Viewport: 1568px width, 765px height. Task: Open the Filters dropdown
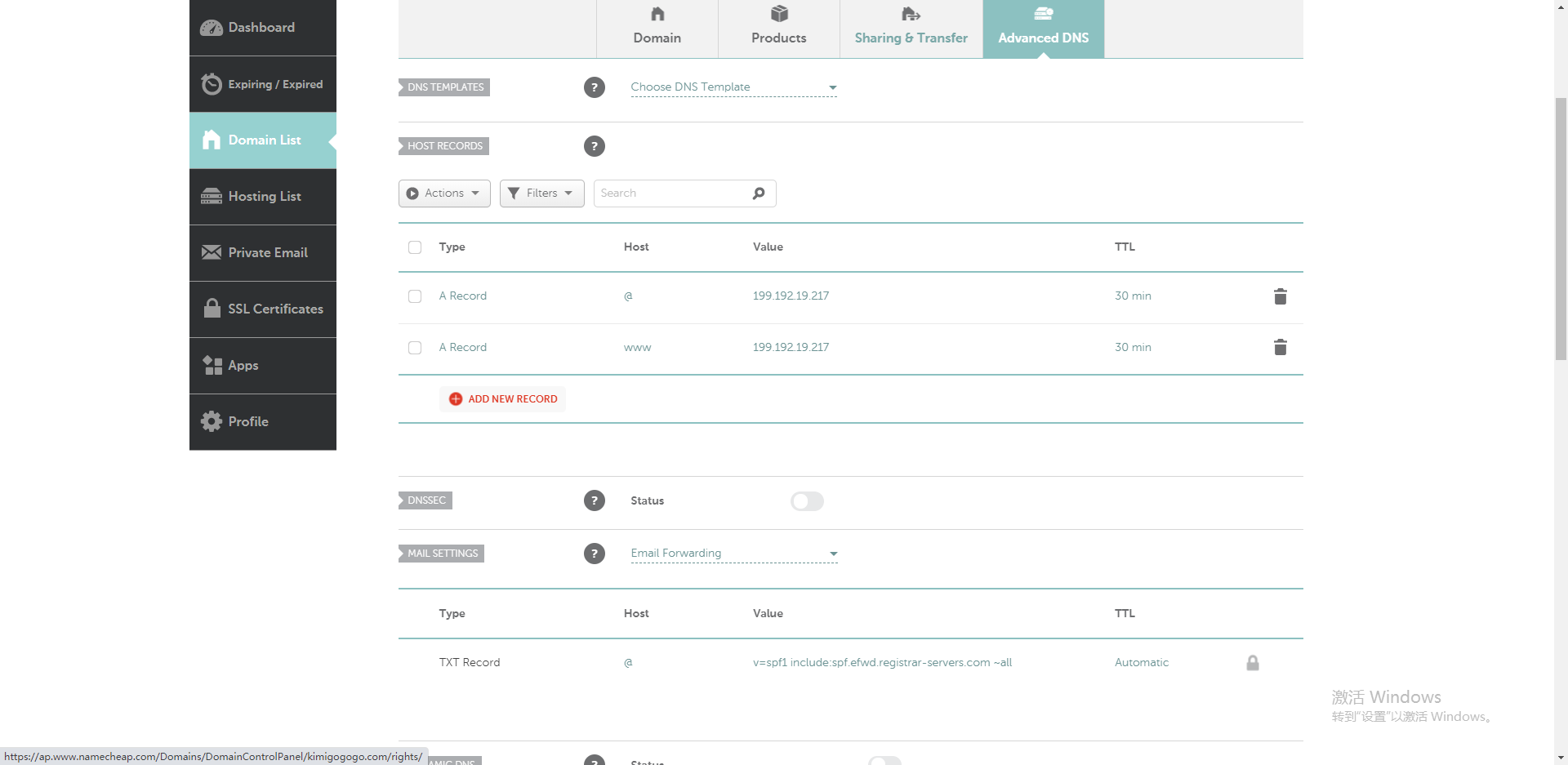pos(541,193)
